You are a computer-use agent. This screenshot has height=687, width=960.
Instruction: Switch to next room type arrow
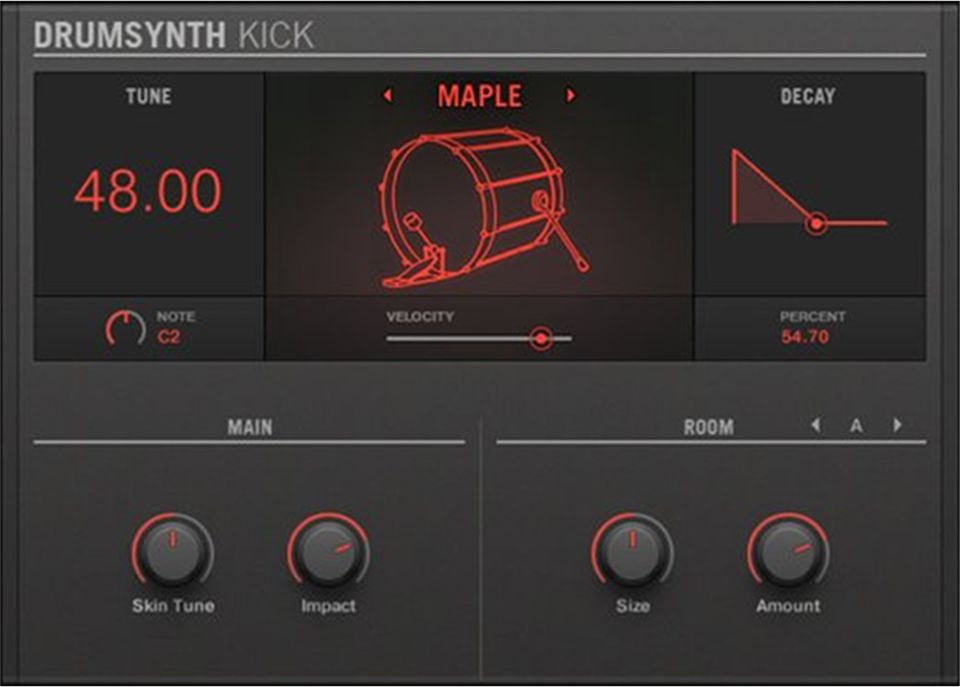click(897, 425)
